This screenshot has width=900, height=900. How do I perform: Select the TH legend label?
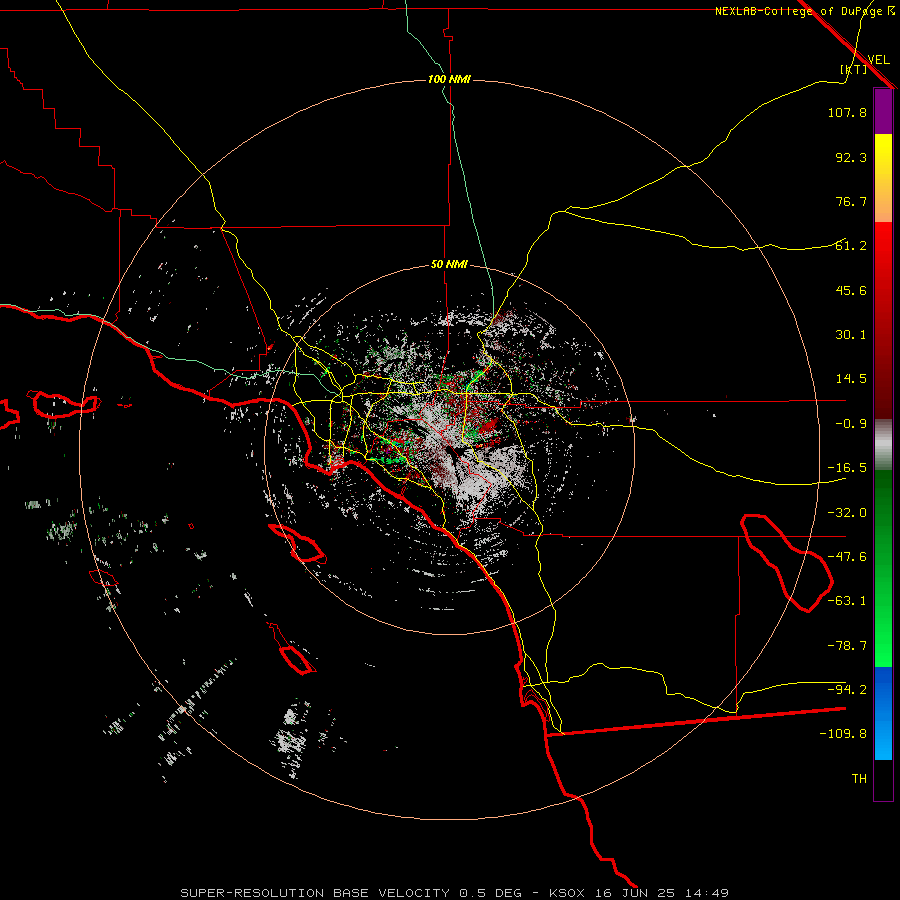pos(859,779)
